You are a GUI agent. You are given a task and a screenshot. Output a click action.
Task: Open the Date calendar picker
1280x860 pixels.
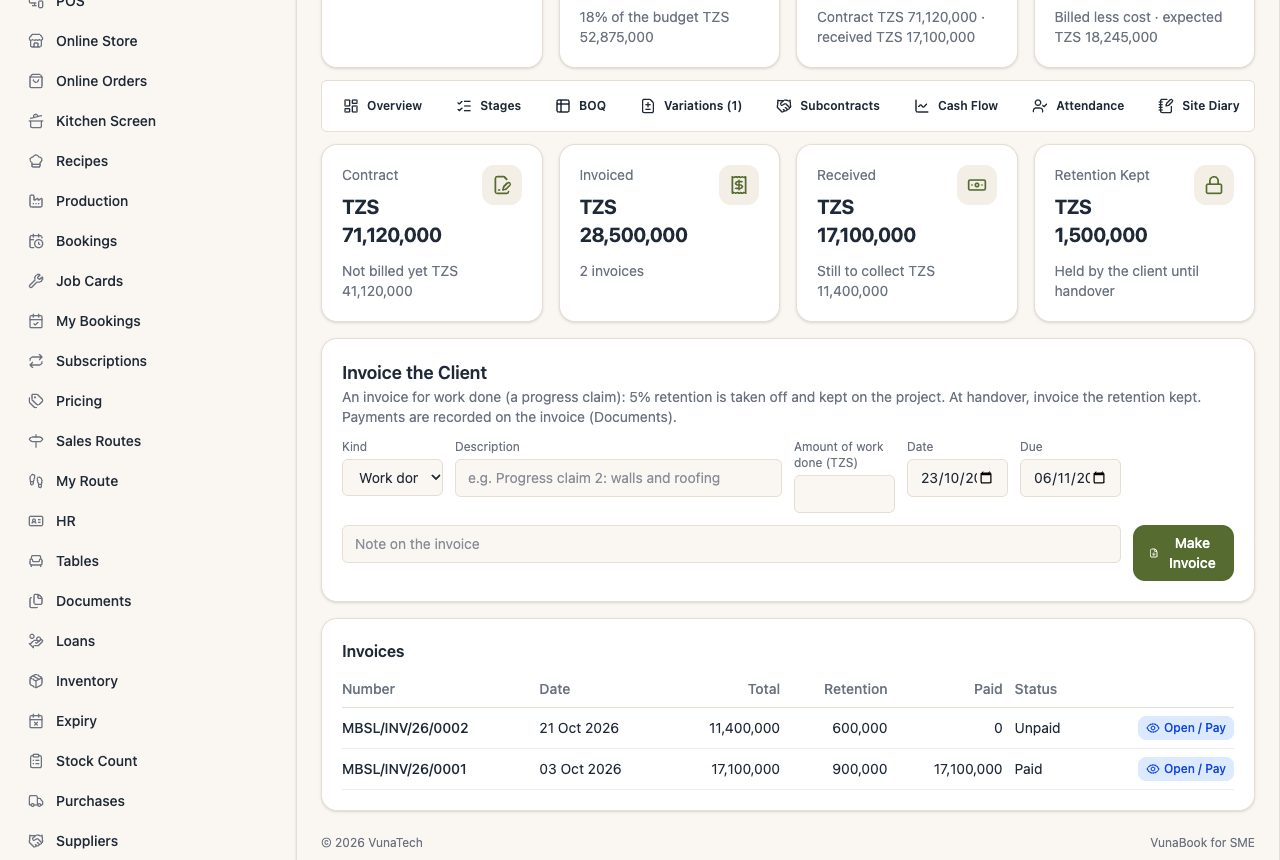986,478
